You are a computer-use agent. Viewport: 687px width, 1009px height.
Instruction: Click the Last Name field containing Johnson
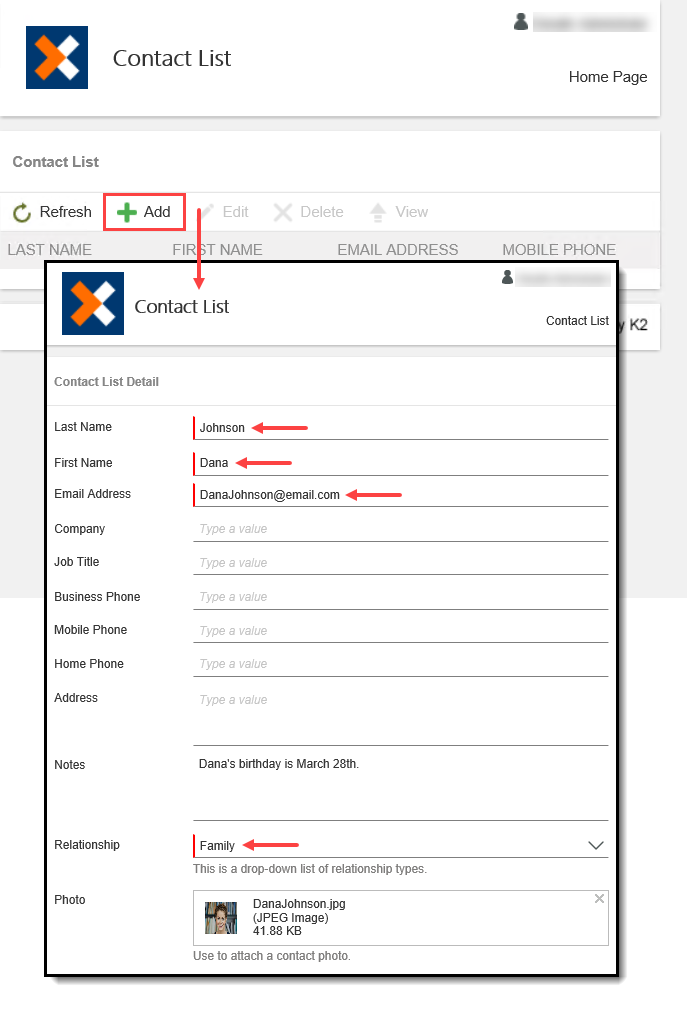pos(401,428)
